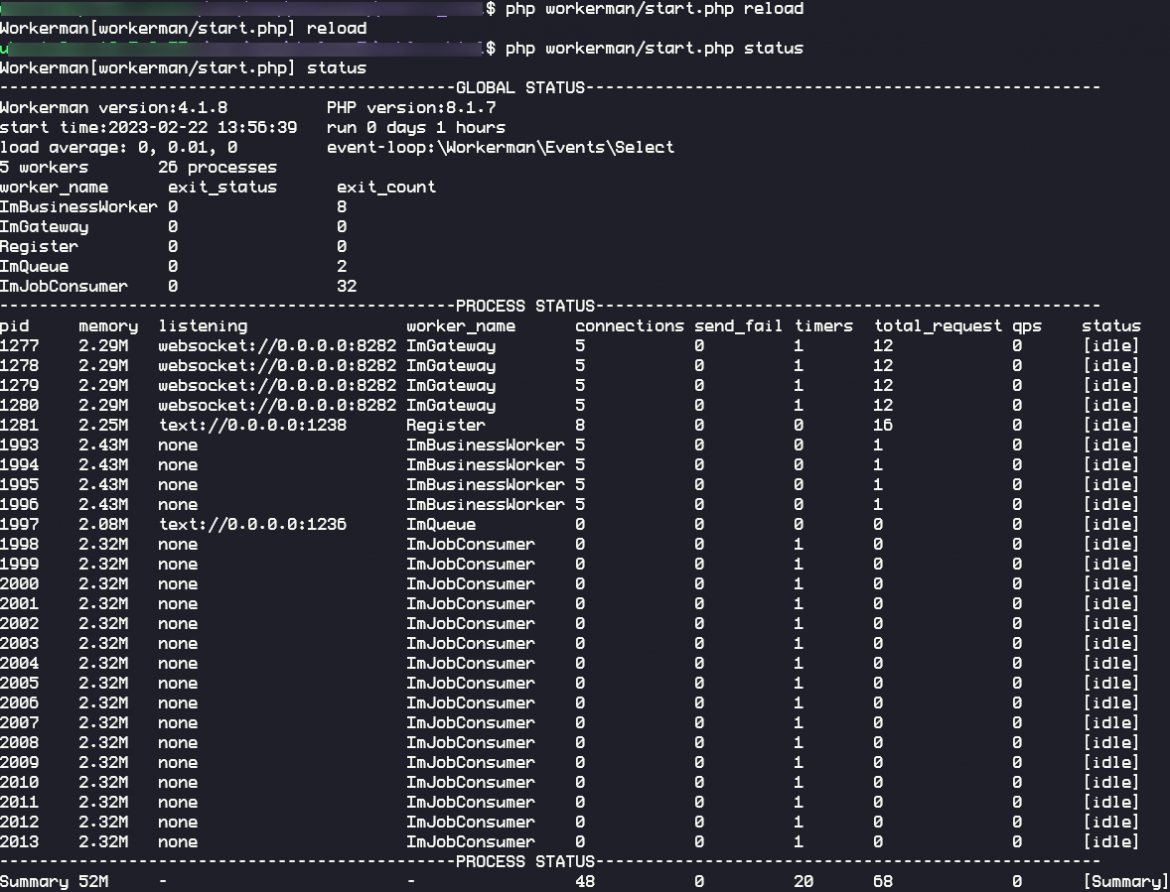
Task: Click the GLOBAL STATUS header label
Action: tap(520, 88)
